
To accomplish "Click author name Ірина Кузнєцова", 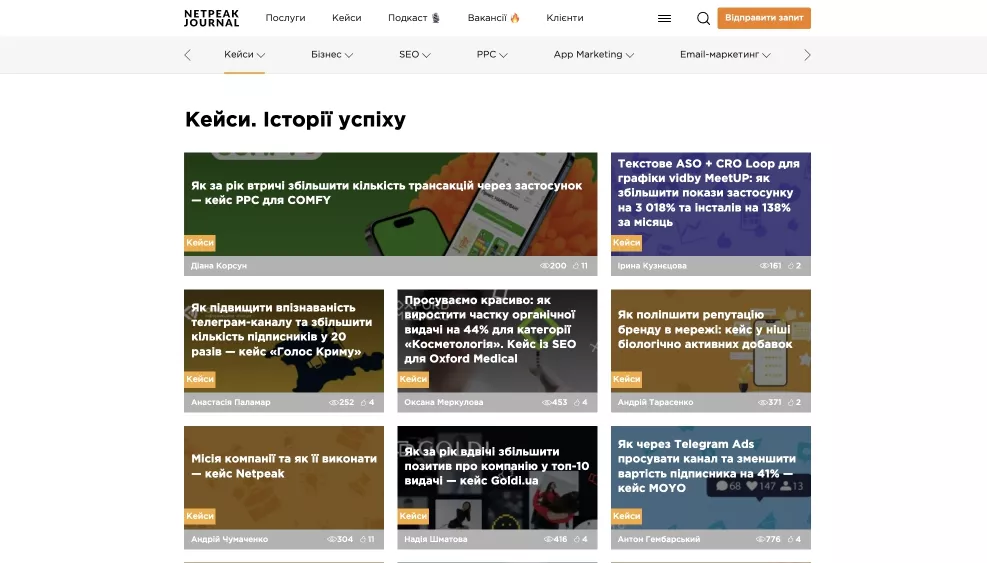I will pyautogui.click(x=652, y=266).
